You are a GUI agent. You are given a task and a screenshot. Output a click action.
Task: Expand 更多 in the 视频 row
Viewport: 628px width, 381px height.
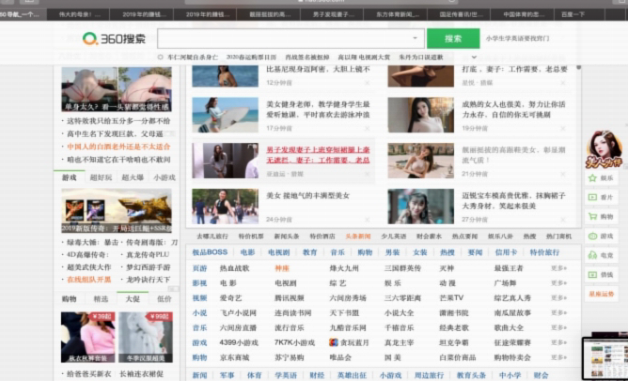(x=559, y=298)
